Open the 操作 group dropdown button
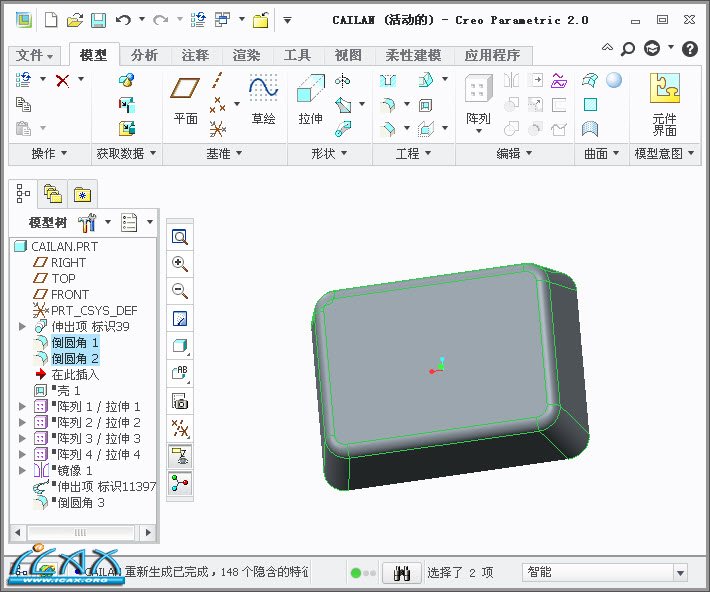Viewport: 710px width, 592px height. point(49,153)
